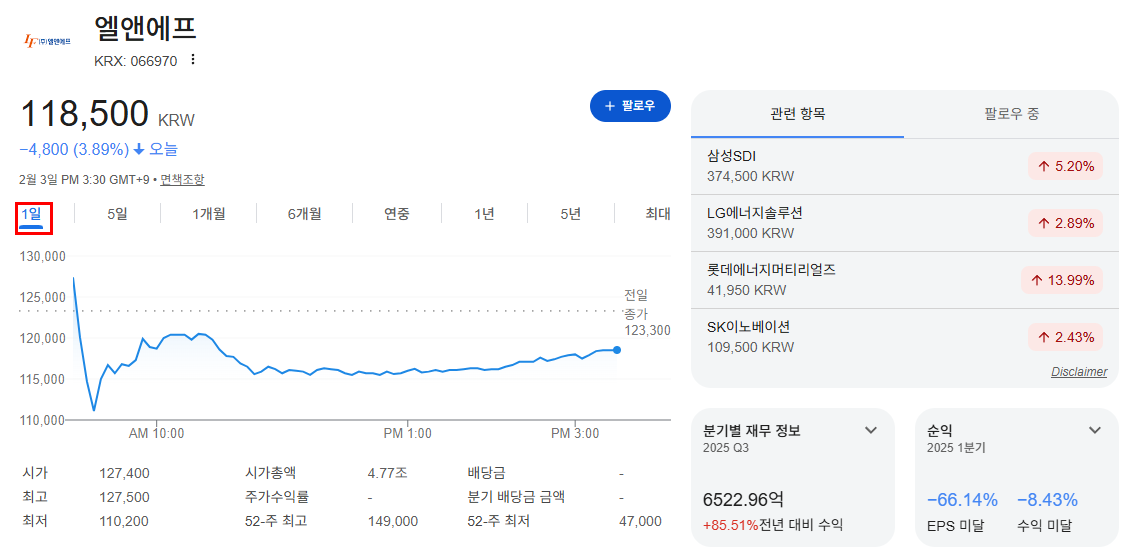The width and height of the screenshot is (1137, 560).
Task: Select the 5년 time range tab
Action: tap(571, 214)
